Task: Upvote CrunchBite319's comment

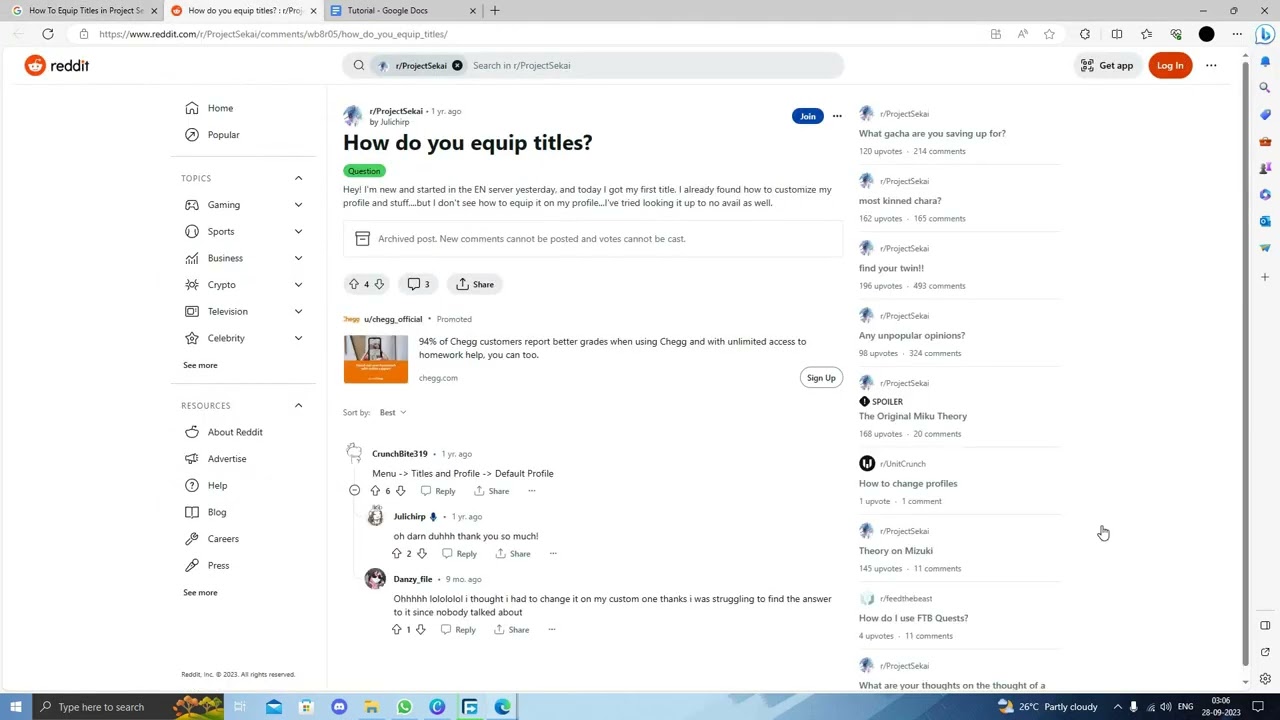Action: pos(375,491)
